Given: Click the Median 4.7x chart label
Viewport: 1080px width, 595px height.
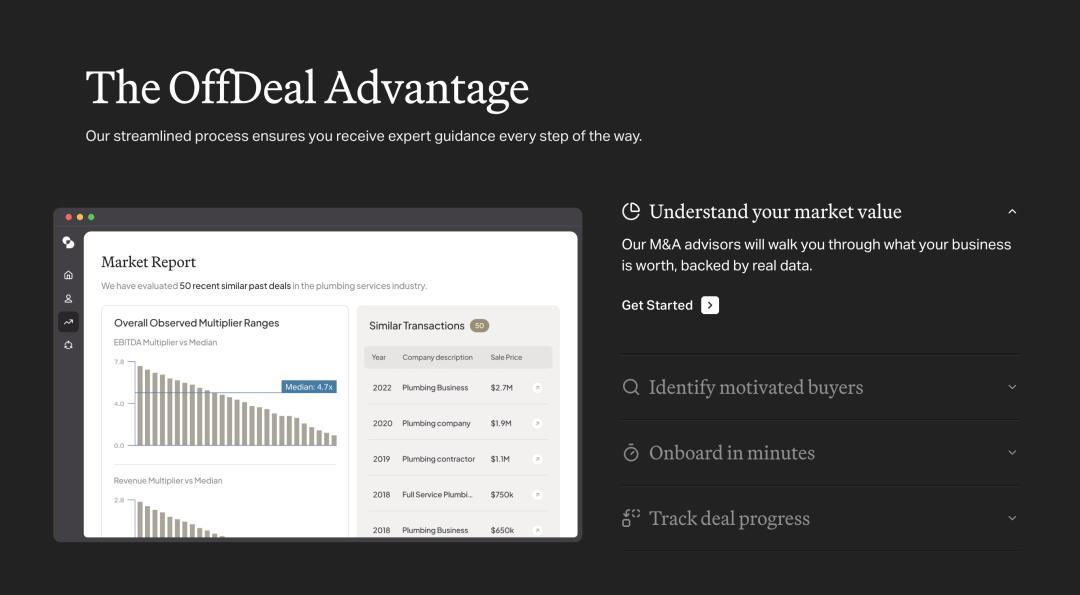Looking at the screenshot, I should click(x=309, y=387).
